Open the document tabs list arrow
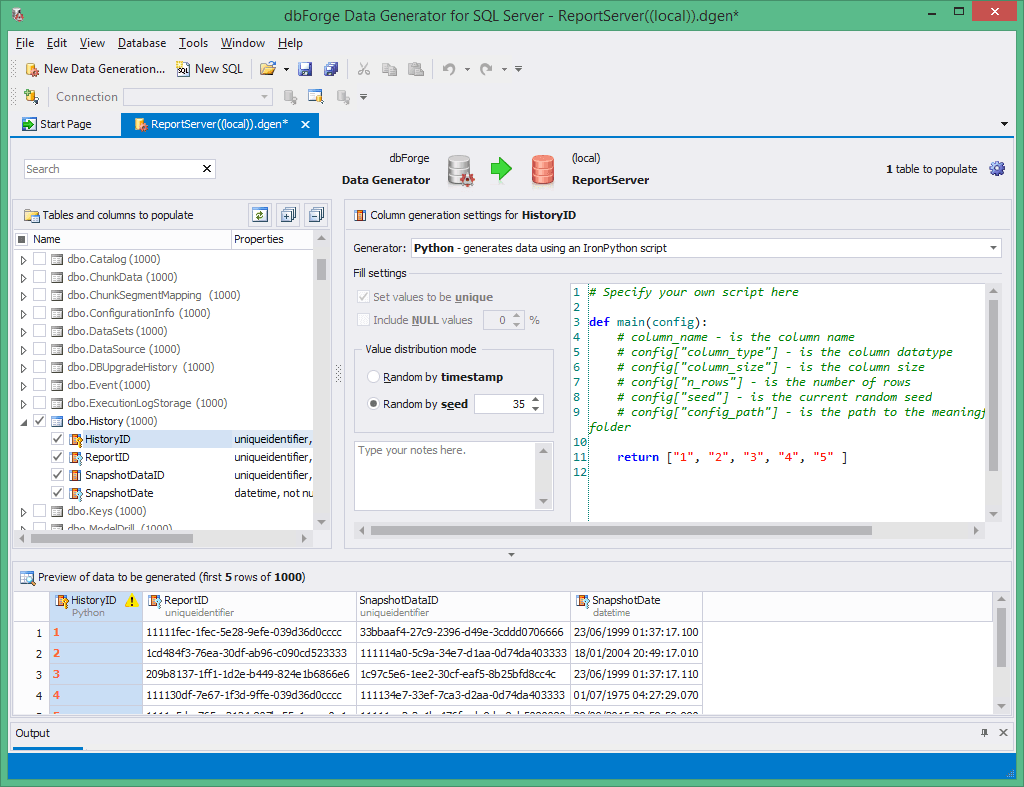 click(1004, 124)
